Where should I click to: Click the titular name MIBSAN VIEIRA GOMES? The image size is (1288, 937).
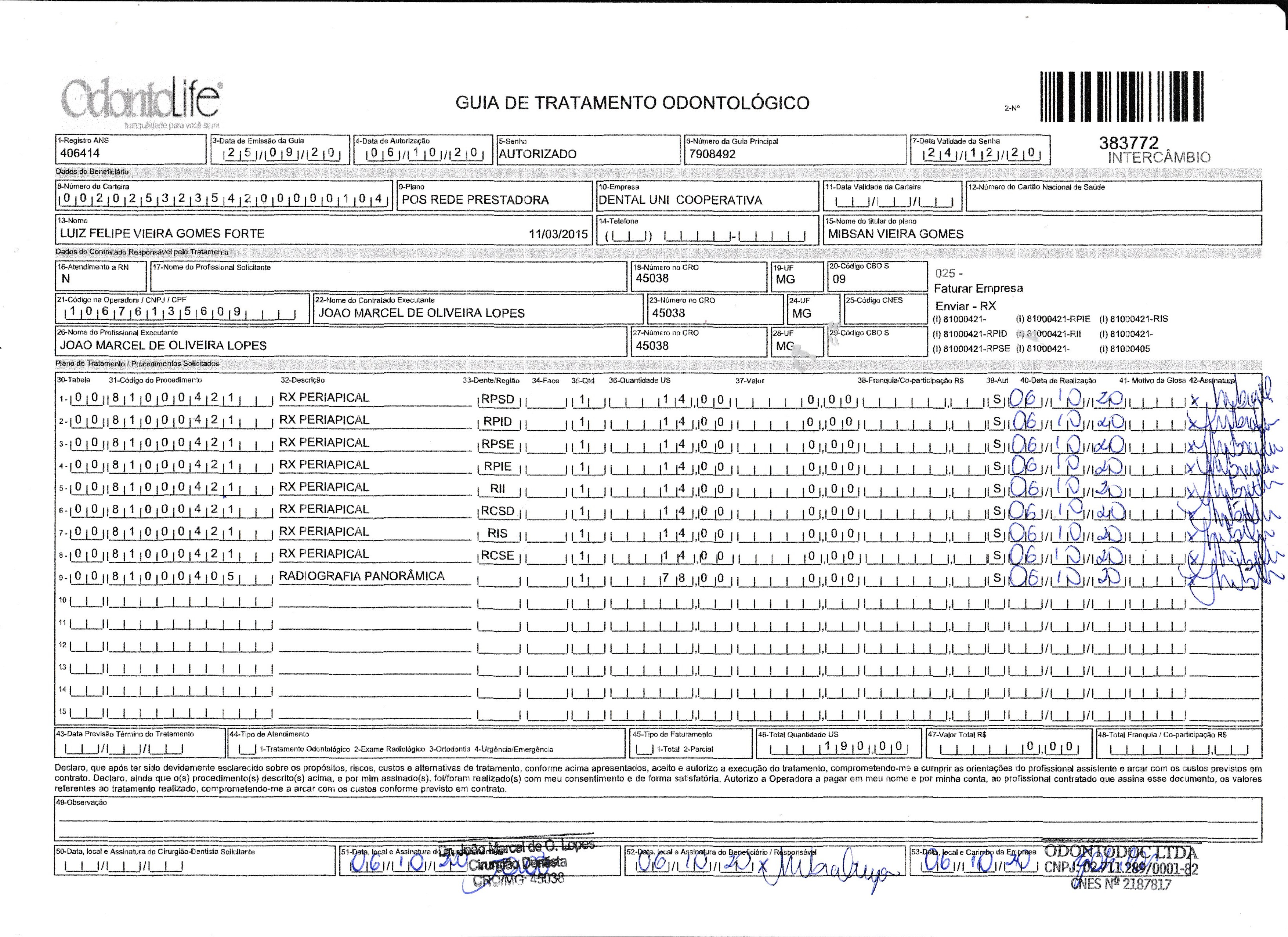pos(896,234)
